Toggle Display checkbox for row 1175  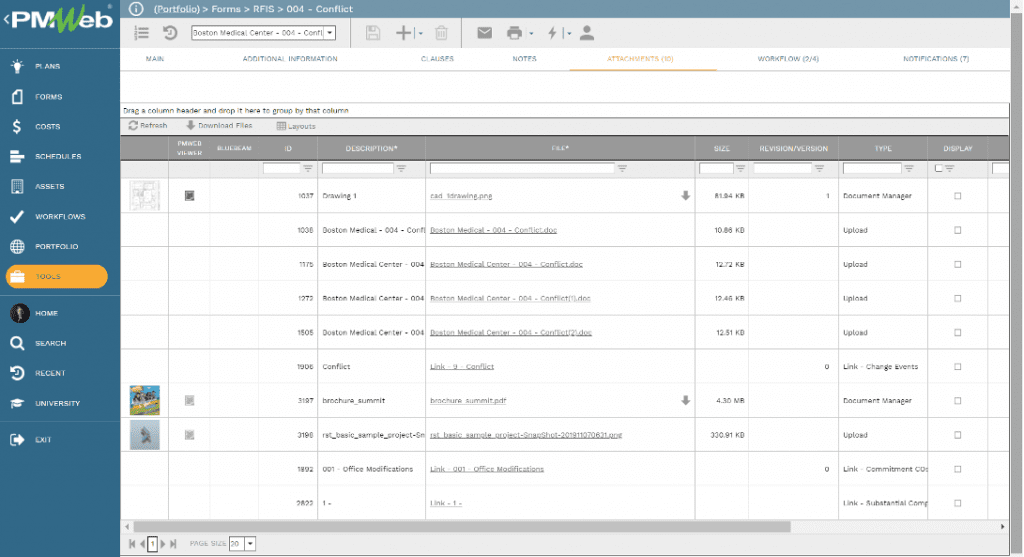coord(957,264)
